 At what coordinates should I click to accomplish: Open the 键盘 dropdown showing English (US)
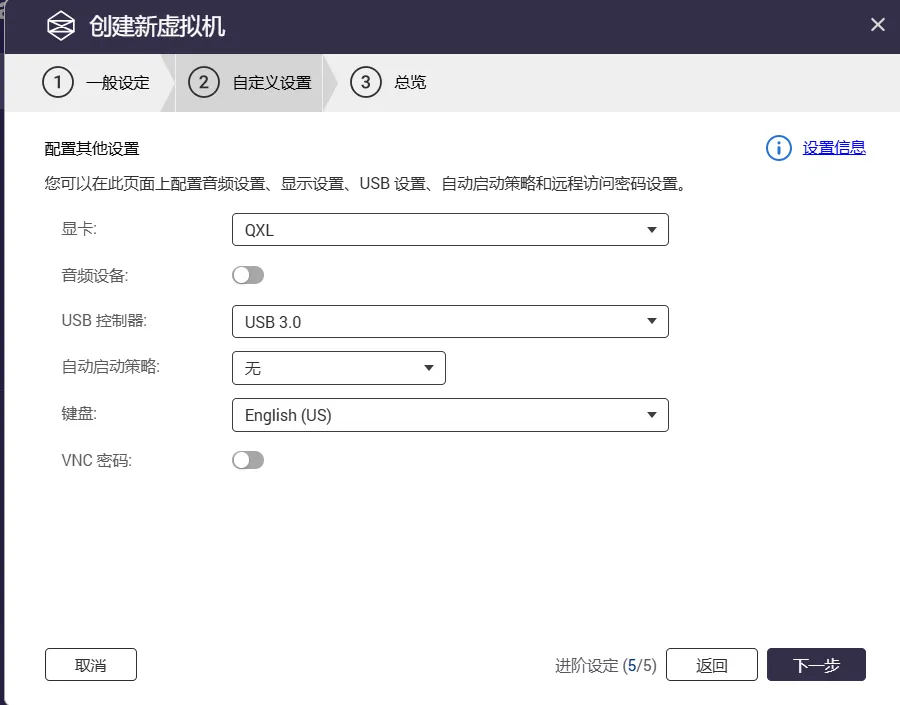pyautogui.click(x=450, y=415)
